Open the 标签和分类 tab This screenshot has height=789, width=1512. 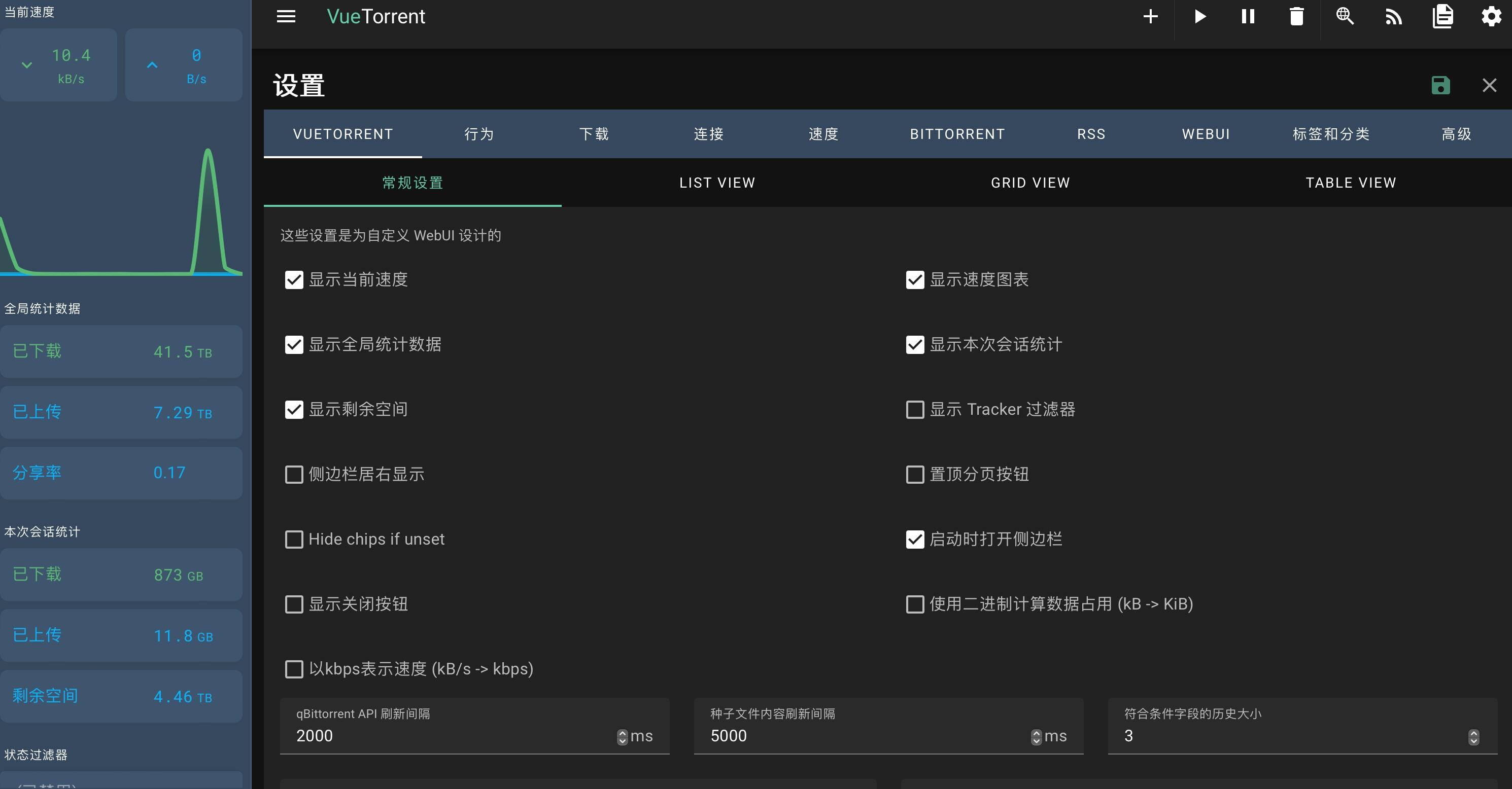[x=1331, y=134]
